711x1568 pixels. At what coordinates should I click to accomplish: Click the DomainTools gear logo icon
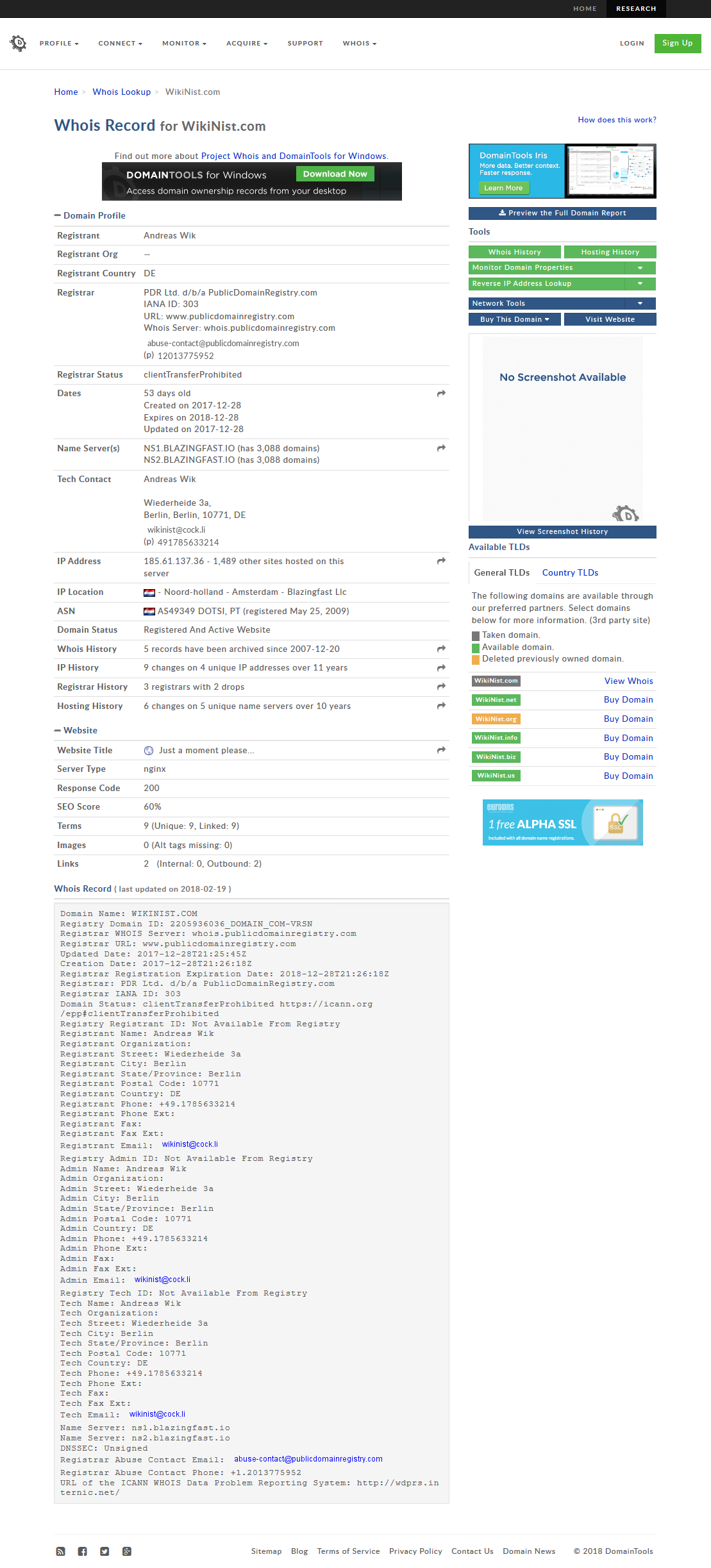[x=19, y=44]
